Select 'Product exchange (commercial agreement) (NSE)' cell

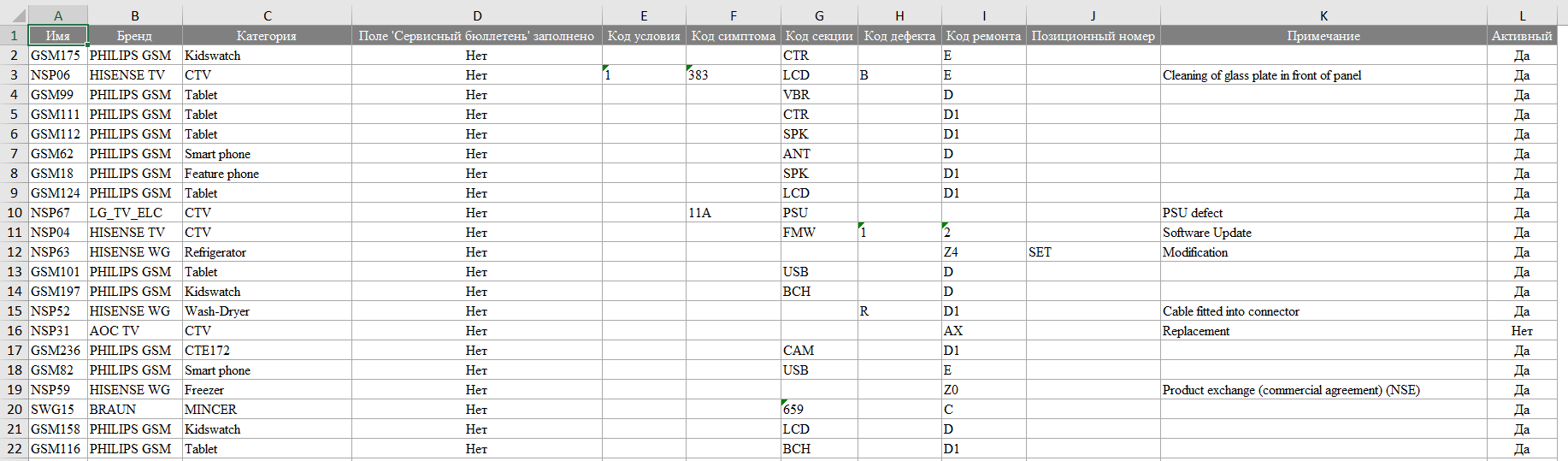click(1323, 389)
